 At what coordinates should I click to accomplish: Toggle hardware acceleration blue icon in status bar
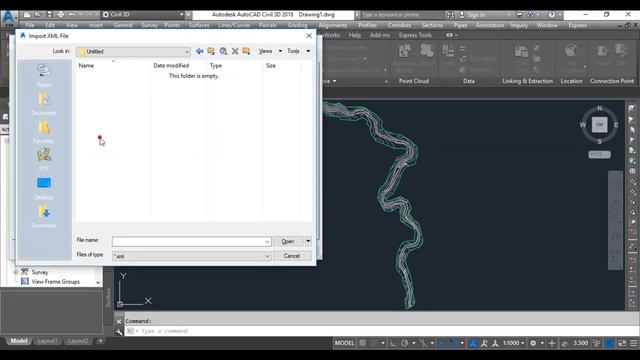click(609, 343)
